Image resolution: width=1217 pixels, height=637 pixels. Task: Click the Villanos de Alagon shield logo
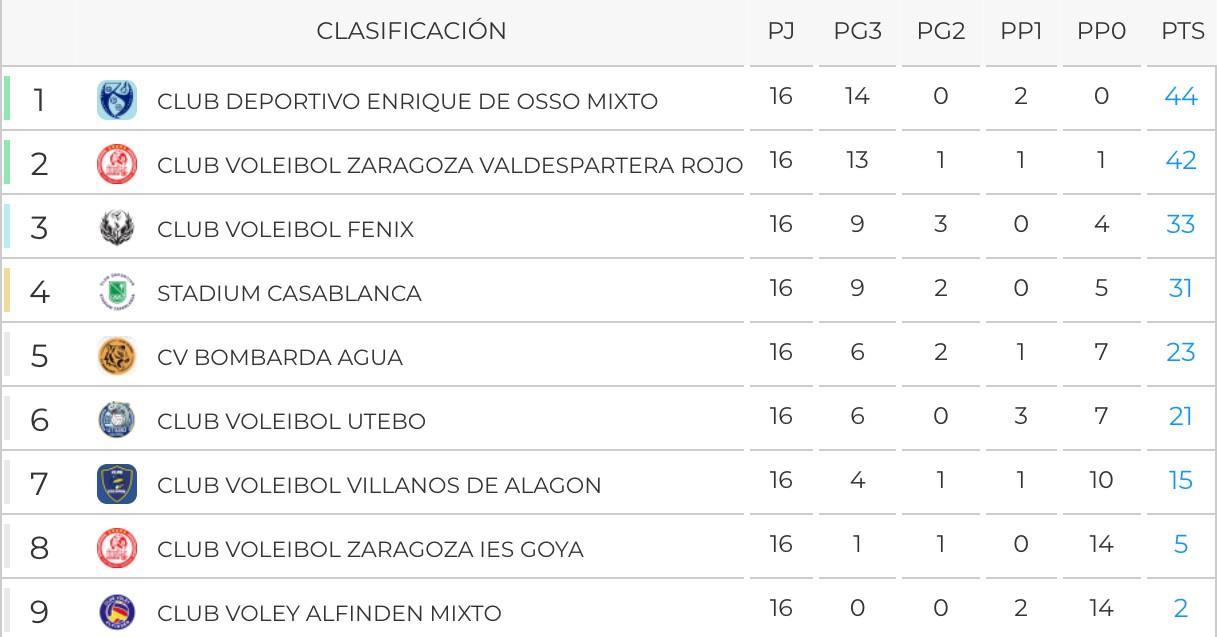117,485
